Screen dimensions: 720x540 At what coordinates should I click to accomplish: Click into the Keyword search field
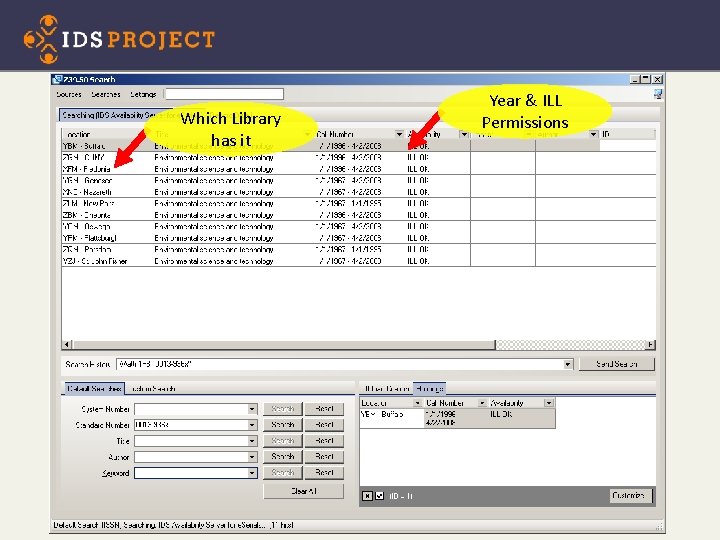tap(191, 473)
